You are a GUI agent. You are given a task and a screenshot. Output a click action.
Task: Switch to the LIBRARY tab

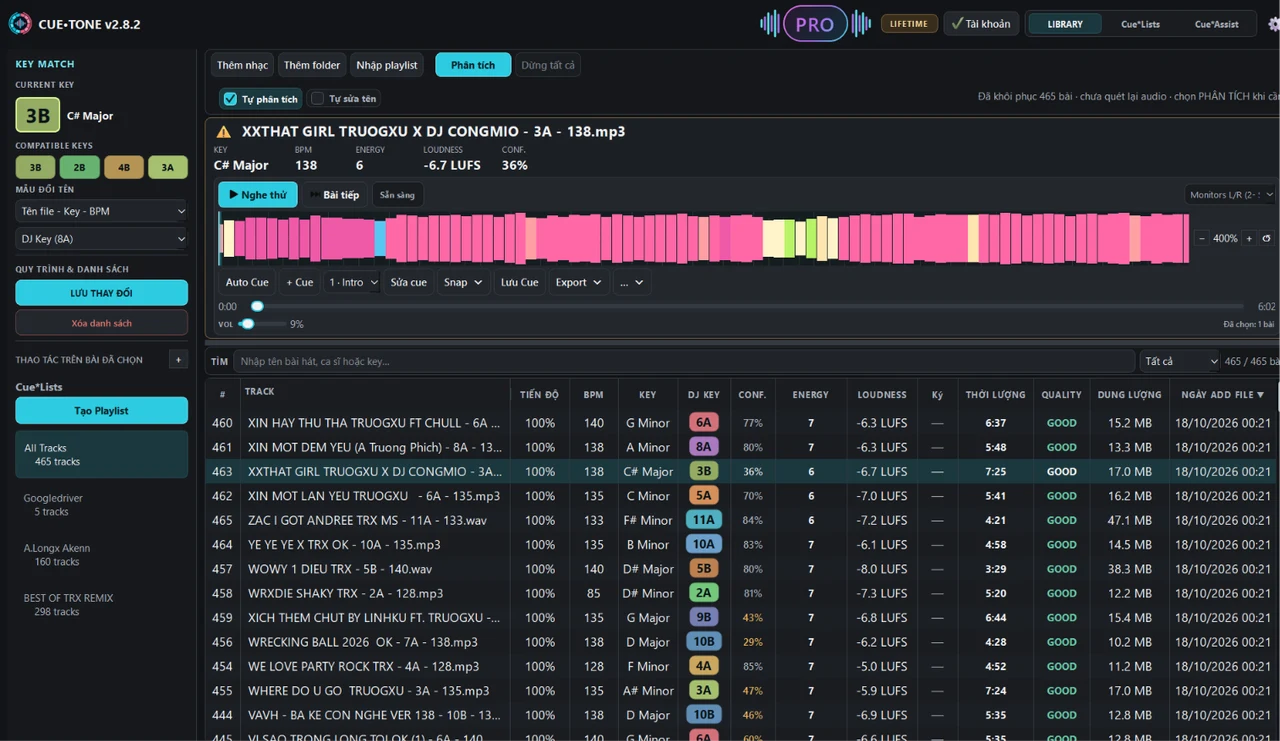[1065, 24]
